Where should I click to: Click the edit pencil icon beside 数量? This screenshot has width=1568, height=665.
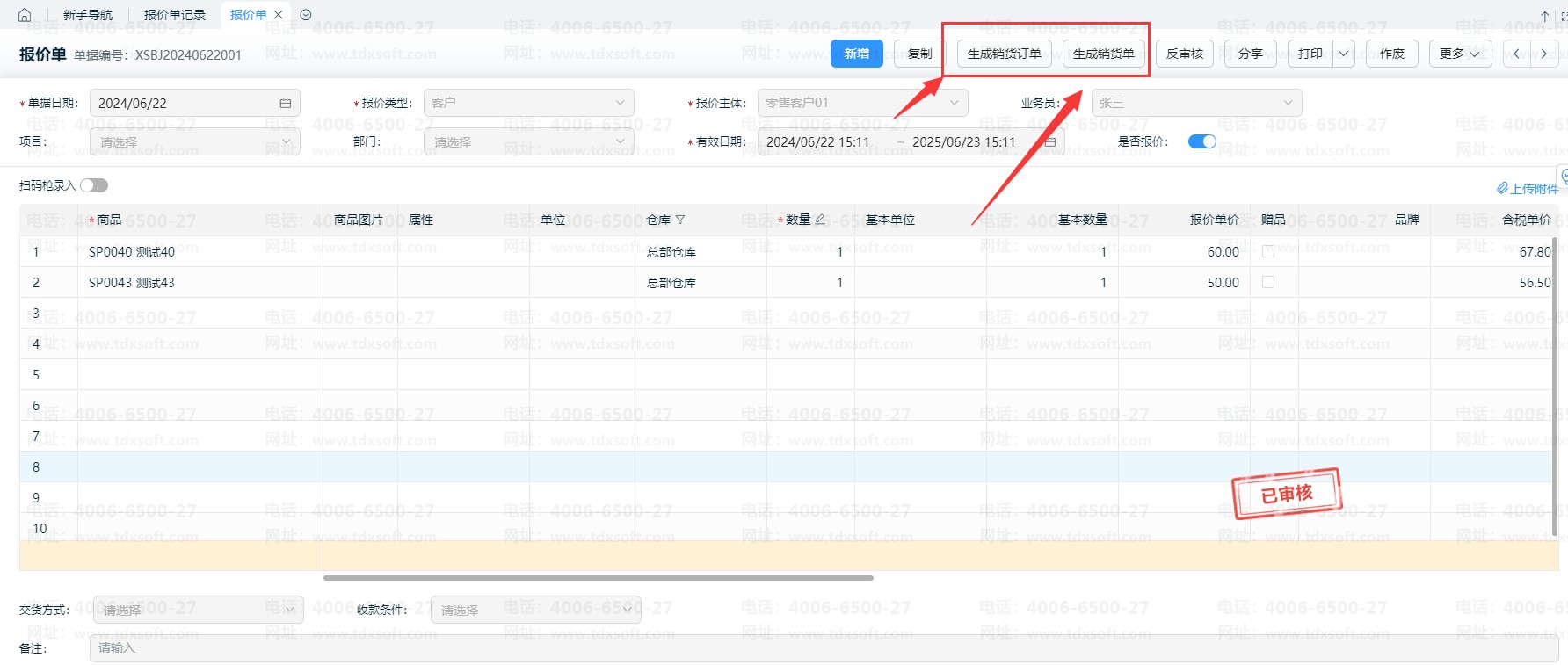point(820,220)
